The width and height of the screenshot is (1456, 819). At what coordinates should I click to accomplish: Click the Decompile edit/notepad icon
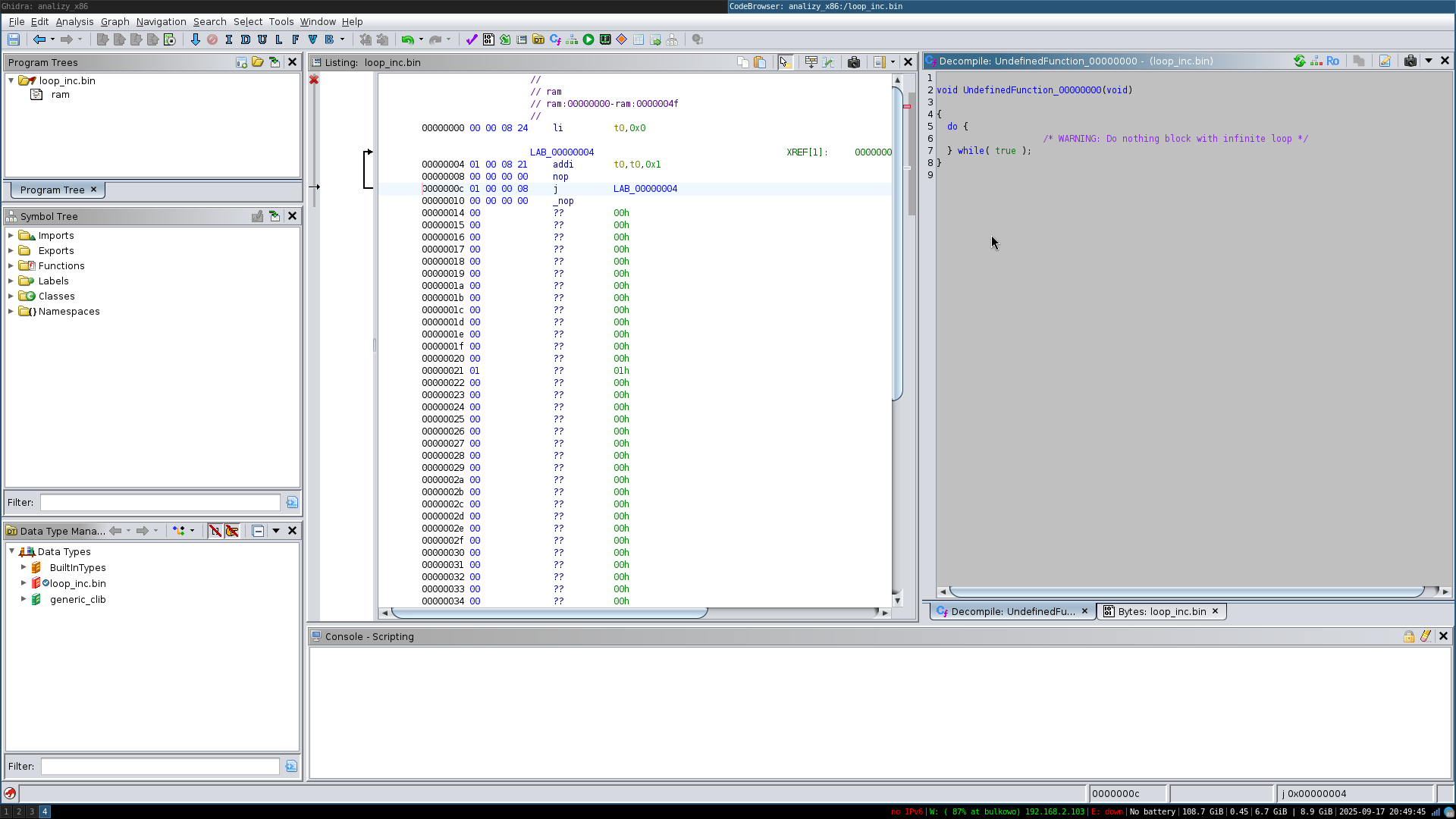[x=1385, y=61]
